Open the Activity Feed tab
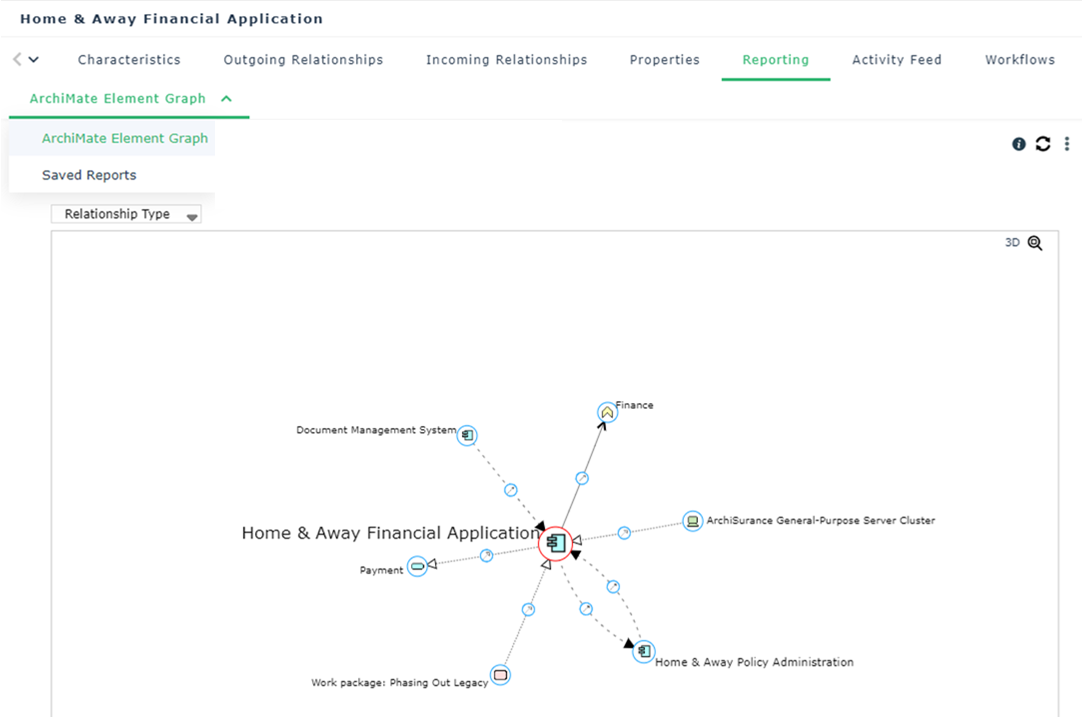Viewport: 1082px width, 717px height. [896, 60]
